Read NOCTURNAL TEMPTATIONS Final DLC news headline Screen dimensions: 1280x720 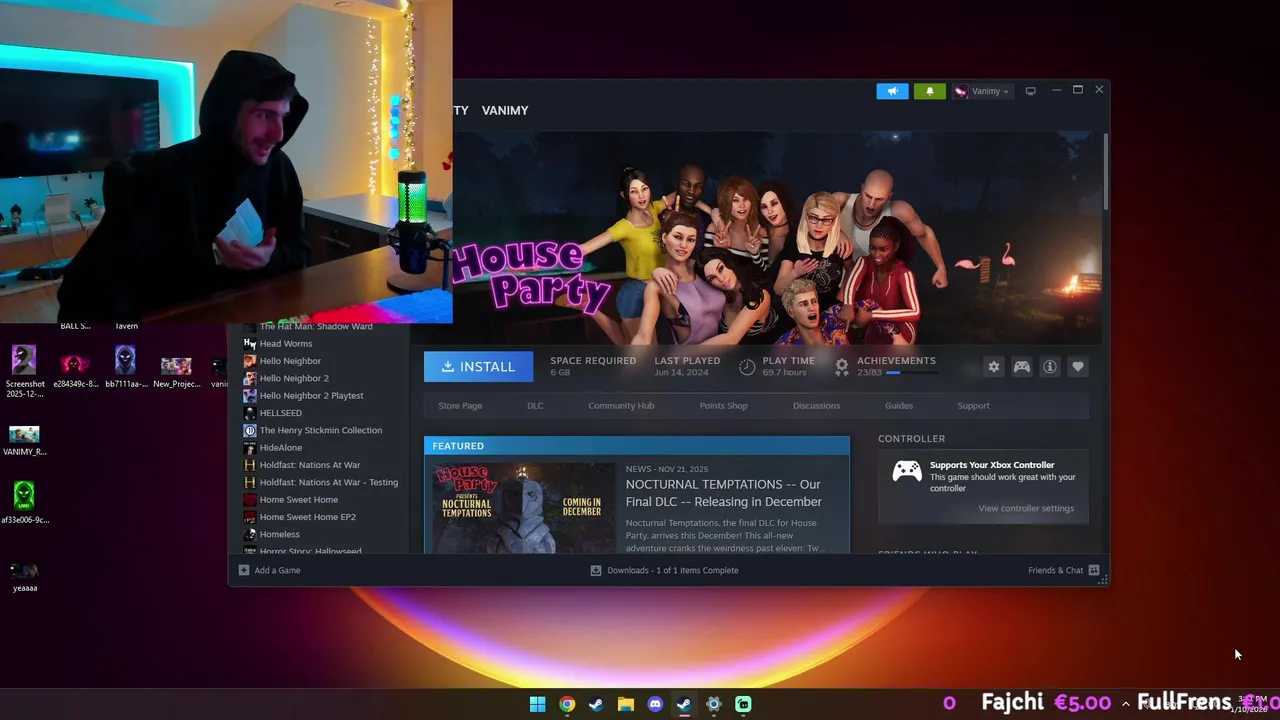pyautogui.click(x=724, y=493)
